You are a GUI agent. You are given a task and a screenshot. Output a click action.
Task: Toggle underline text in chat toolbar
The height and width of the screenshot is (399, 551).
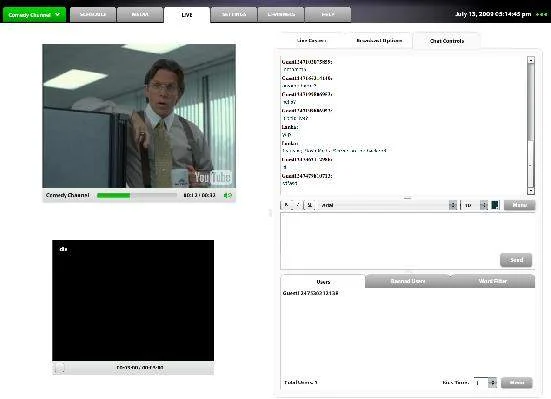(310, 205)
